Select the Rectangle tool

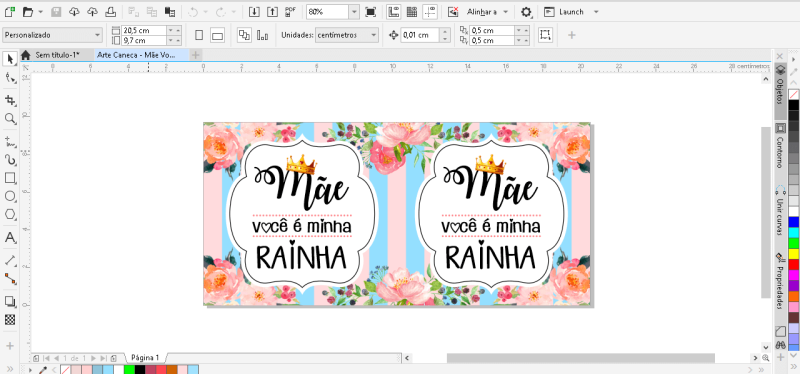coord(10,178)
